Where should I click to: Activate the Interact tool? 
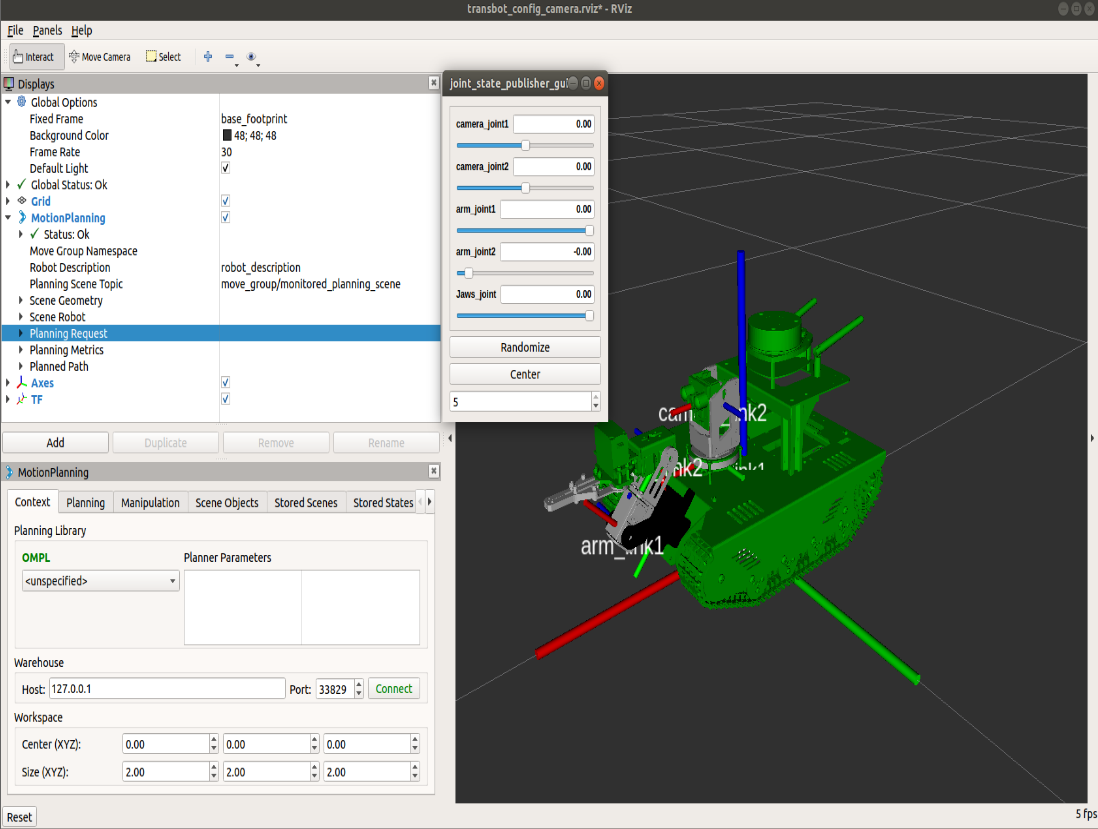pos(36,57)
